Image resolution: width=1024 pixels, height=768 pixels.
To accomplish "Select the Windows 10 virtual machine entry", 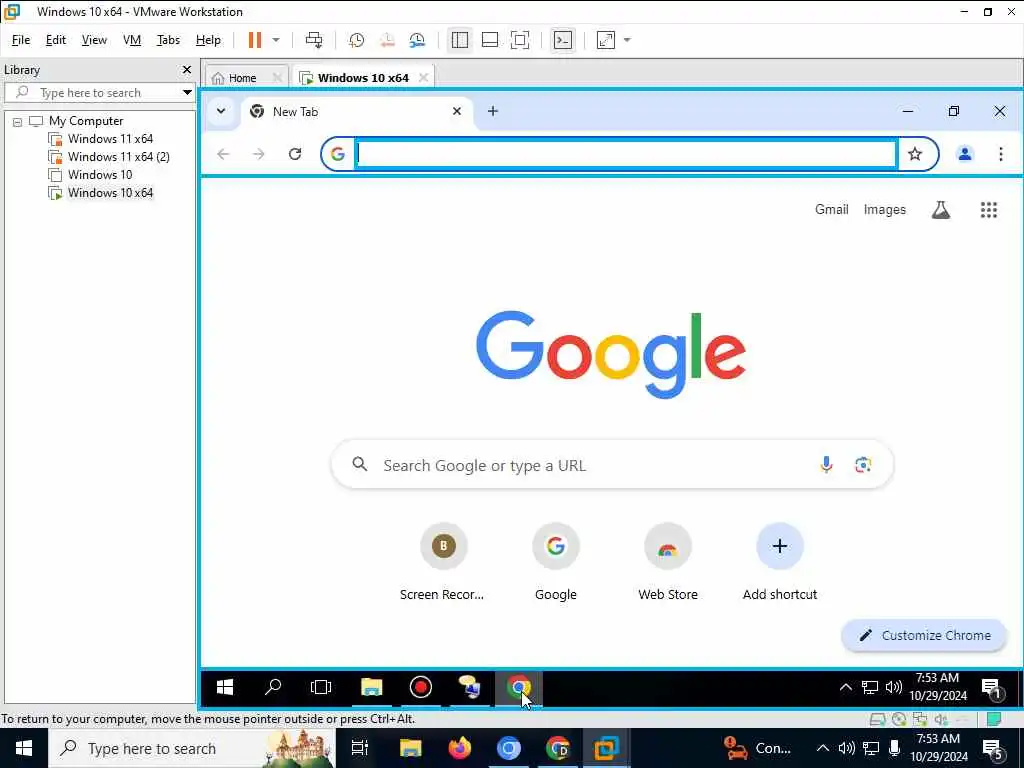I will pos(100,175).
